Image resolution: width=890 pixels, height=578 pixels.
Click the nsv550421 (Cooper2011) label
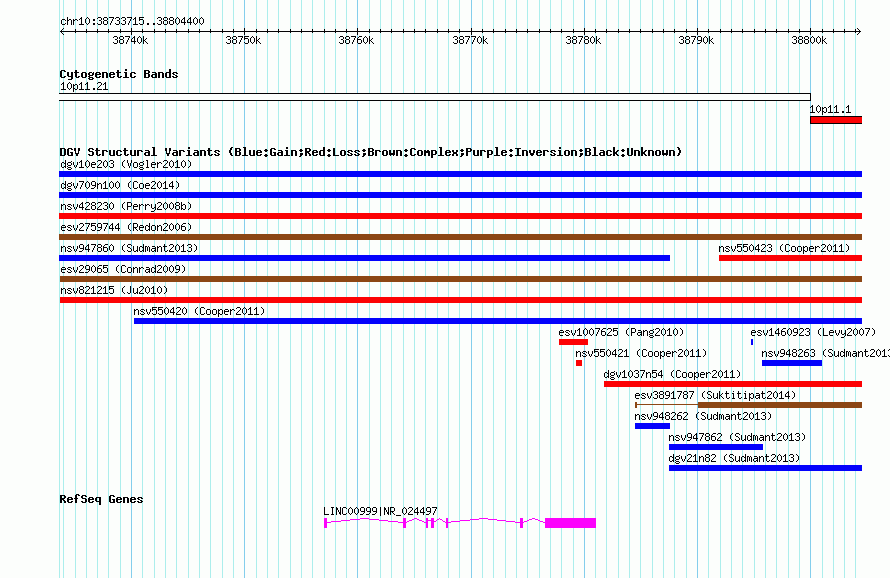coord(641,353)
